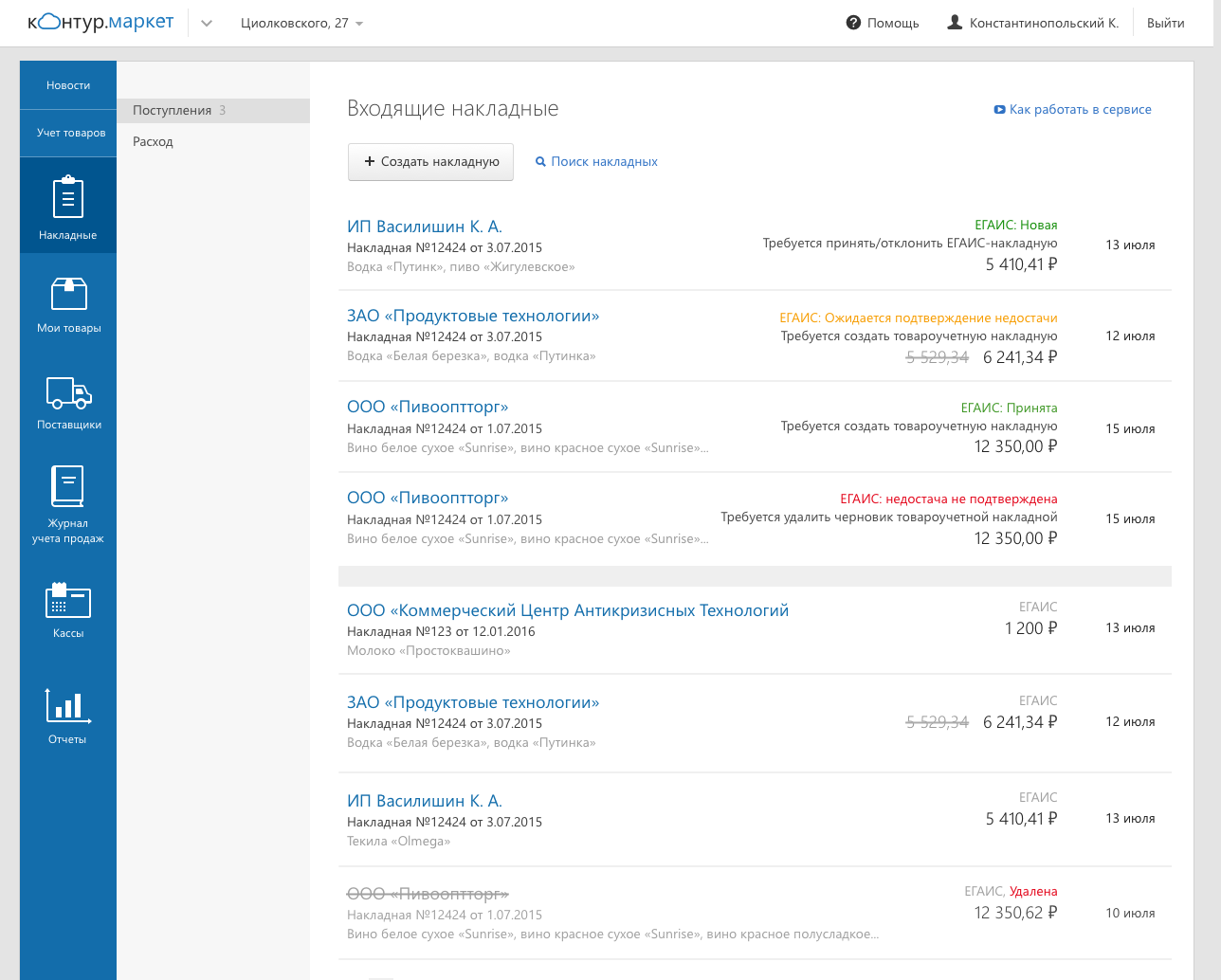
Task: Open the Циолковского, 27 store dropdown
Action: pos(301,23)
